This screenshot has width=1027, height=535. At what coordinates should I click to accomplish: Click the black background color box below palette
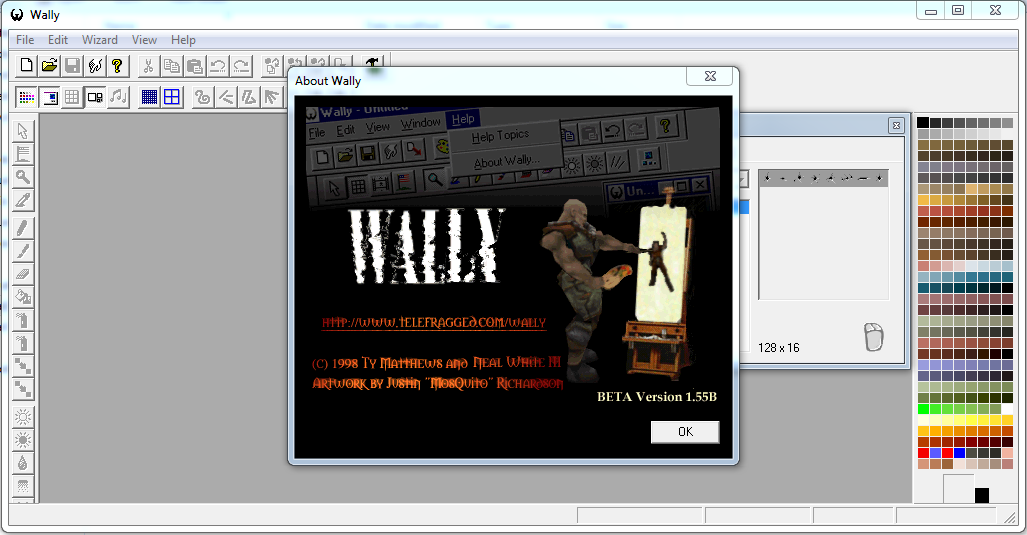(982, 495)
